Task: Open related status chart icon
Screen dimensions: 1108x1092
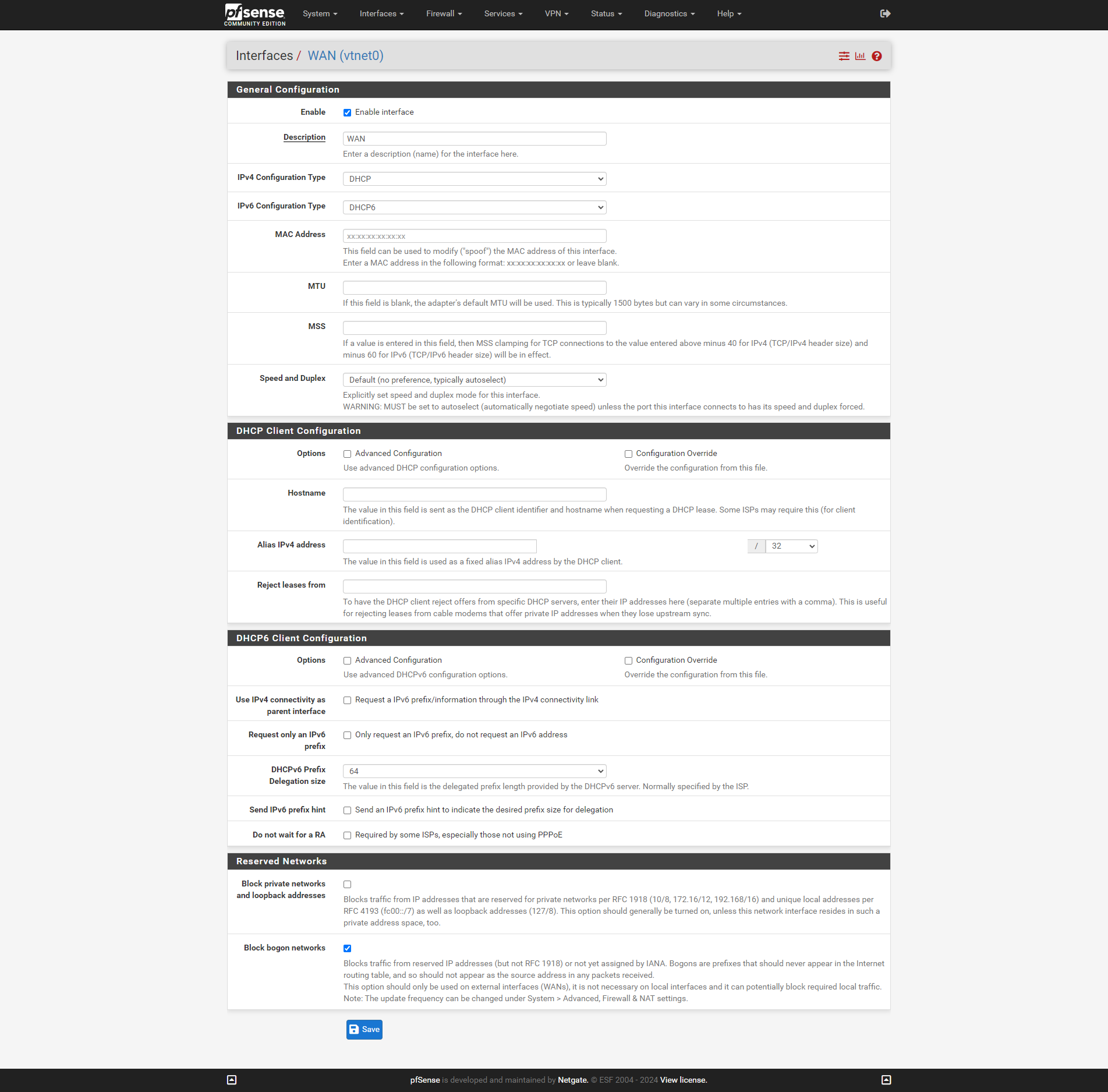Action: (860, 56)
